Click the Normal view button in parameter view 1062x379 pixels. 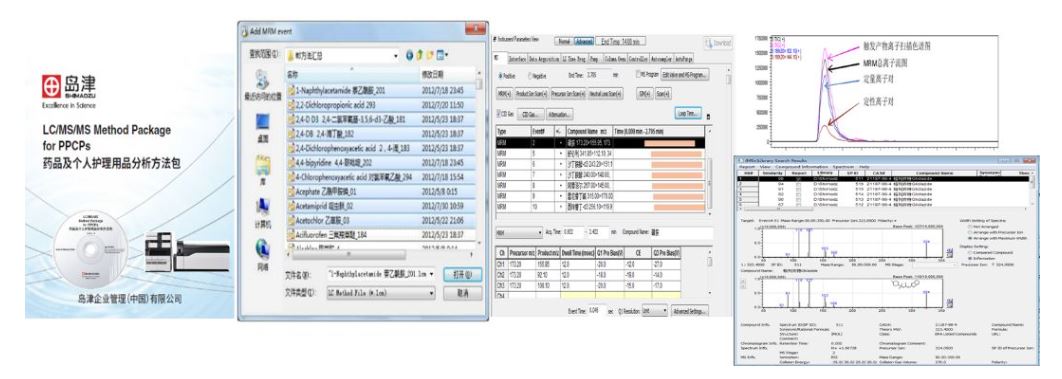tap(564, 41)
